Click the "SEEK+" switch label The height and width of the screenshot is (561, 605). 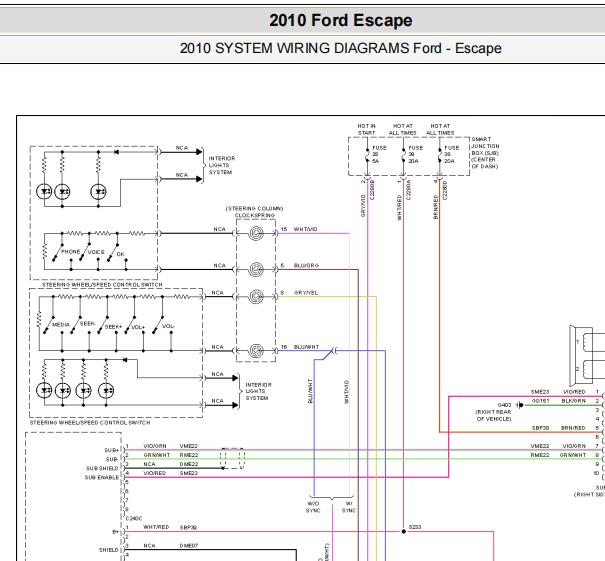click(113, 327)
